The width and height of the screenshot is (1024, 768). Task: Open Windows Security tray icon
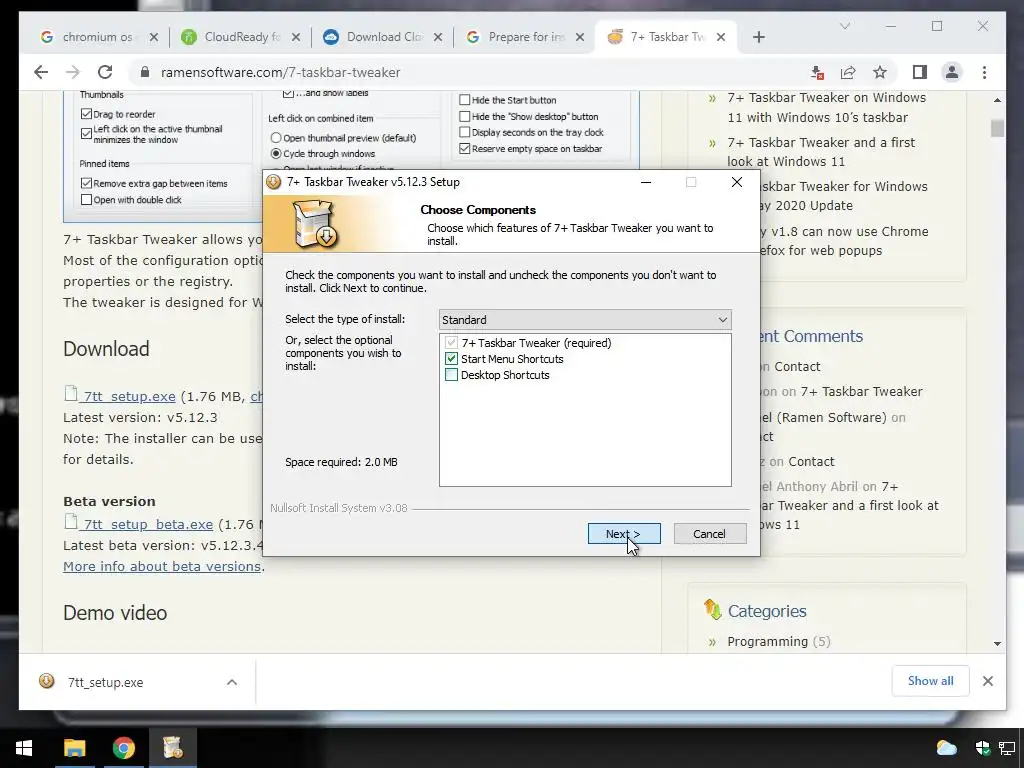[x=982, y=748]
